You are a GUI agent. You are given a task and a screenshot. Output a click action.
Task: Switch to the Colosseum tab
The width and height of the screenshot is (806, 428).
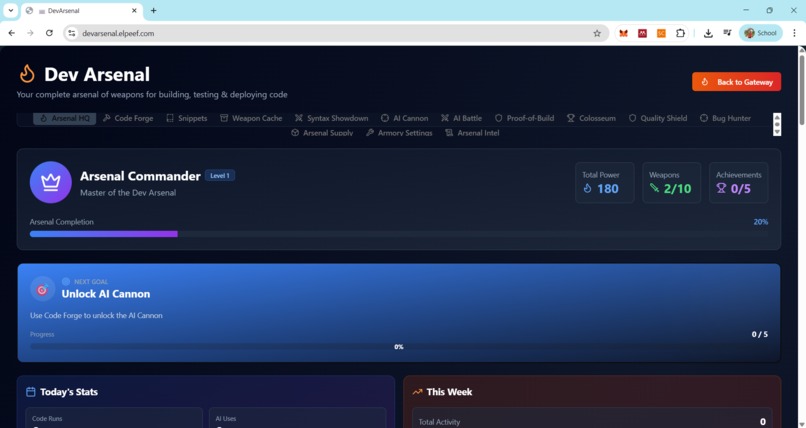coord(591,118)
